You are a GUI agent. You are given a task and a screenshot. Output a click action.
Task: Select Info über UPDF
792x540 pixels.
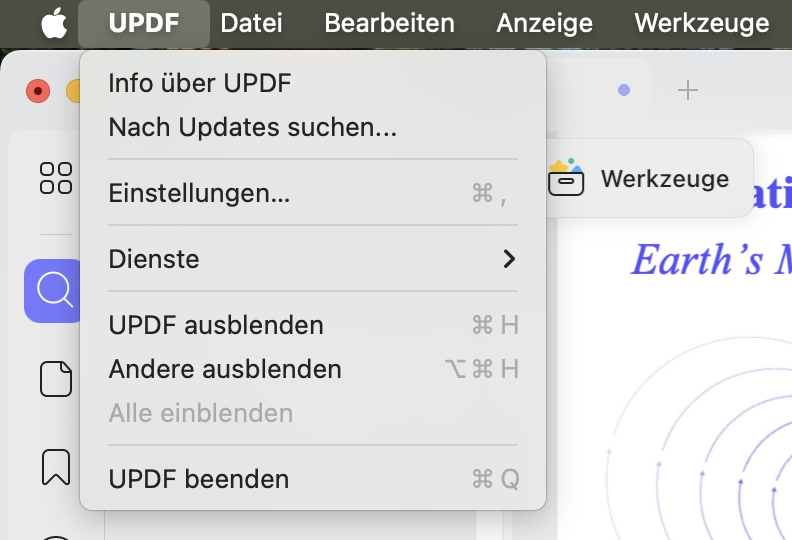(x=313, y=83)
